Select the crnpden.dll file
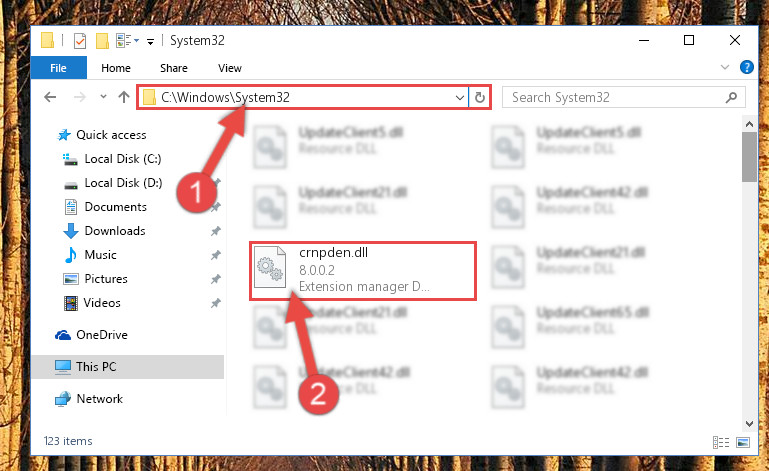Screen dimensions: 769x471 coord(363,270)
